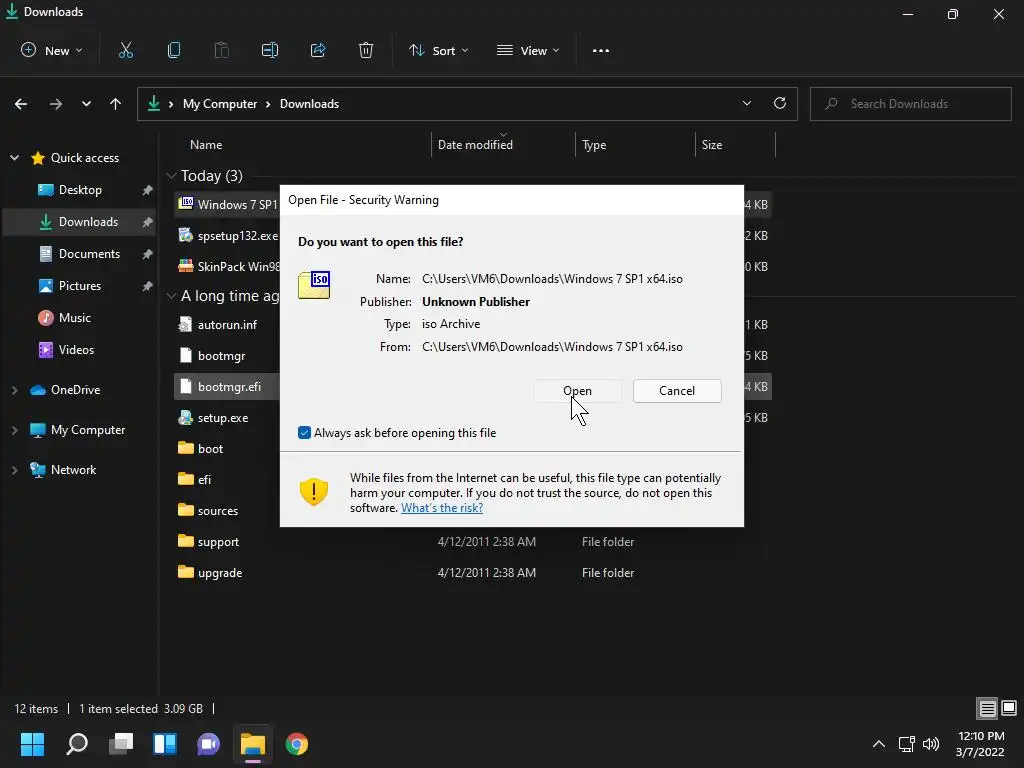Switch to large thumbnails view icon
The width and height of the screenshot is (1024, 768).
coord(1009,708)
